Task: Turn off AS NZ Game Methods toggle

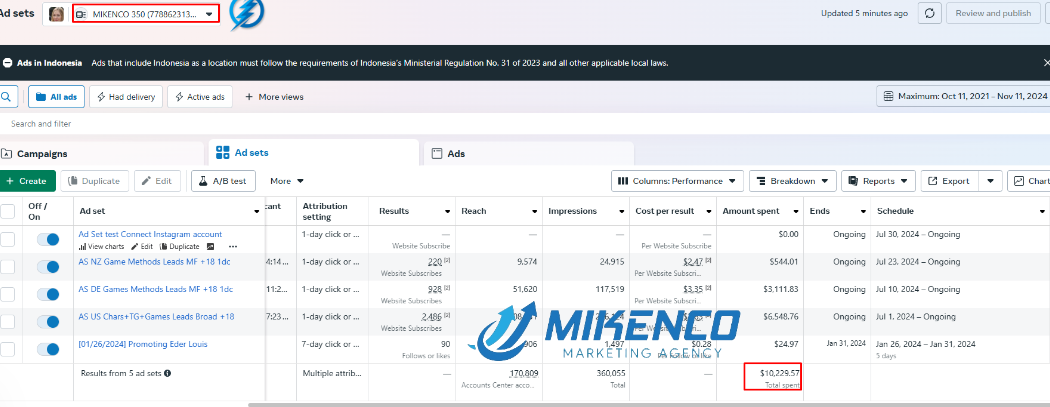Action: [48, 267]
